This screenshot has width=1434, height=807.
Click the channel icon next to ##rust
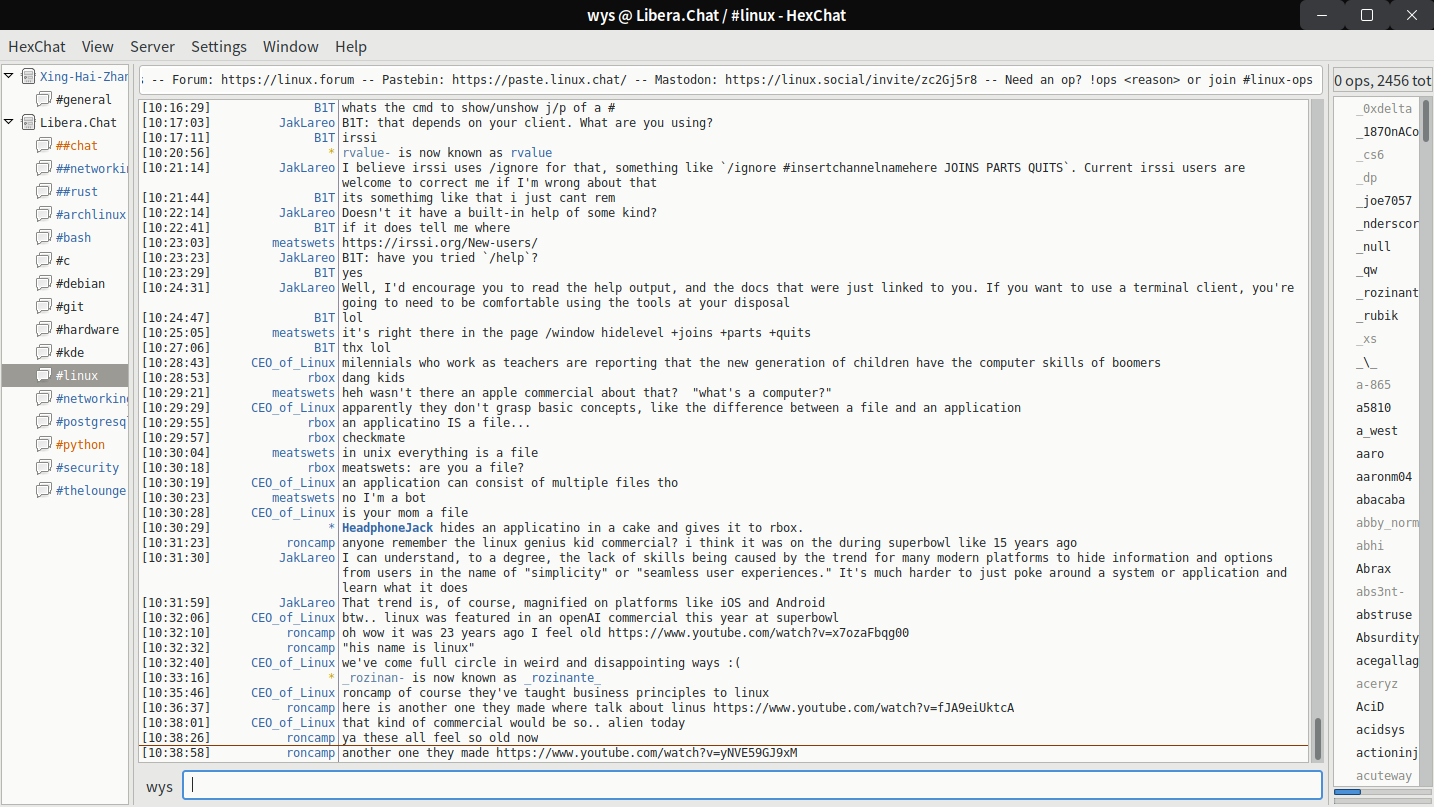(43, 192)
